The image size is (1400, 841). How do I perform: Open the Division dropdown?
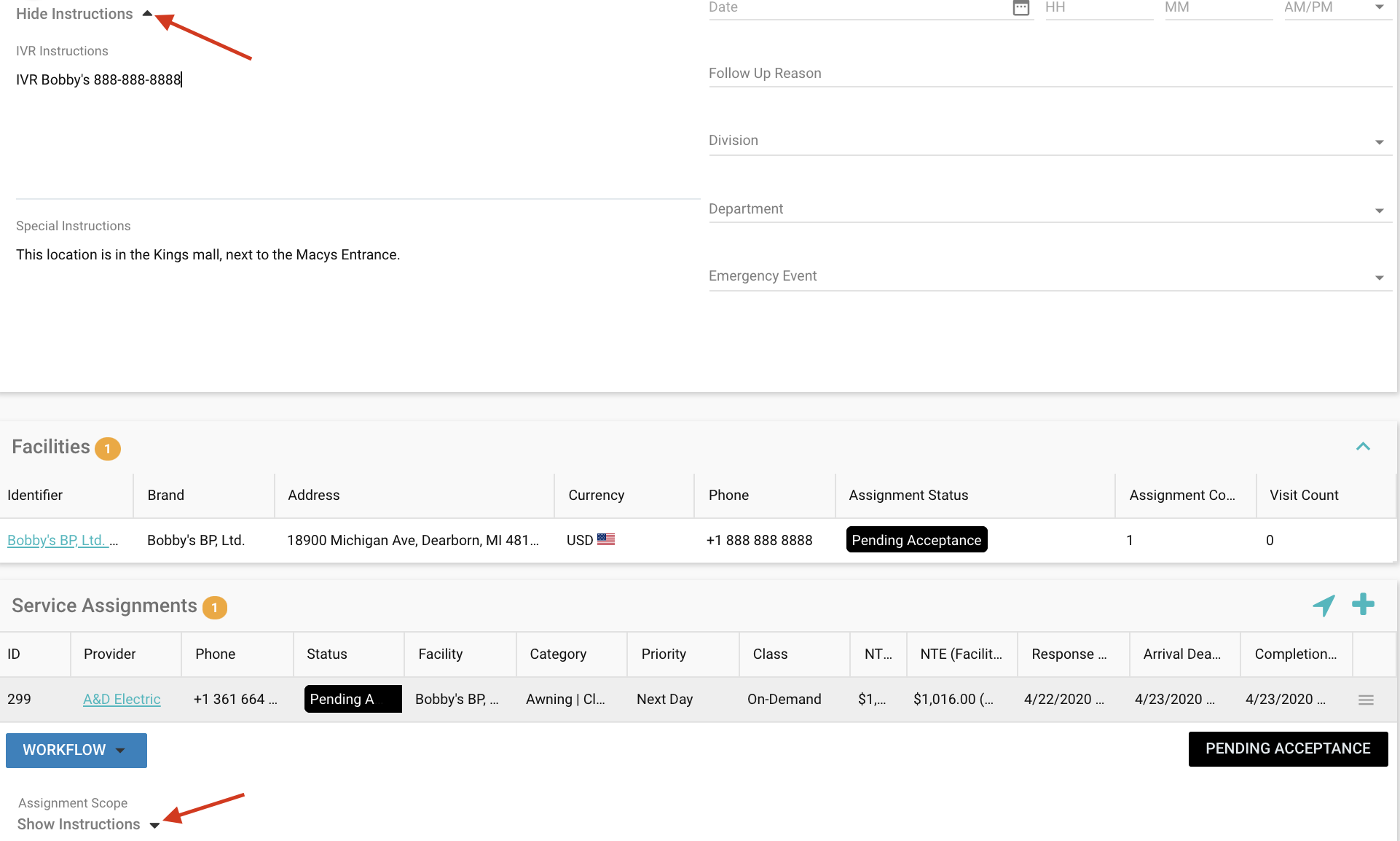coord(1379,142)
